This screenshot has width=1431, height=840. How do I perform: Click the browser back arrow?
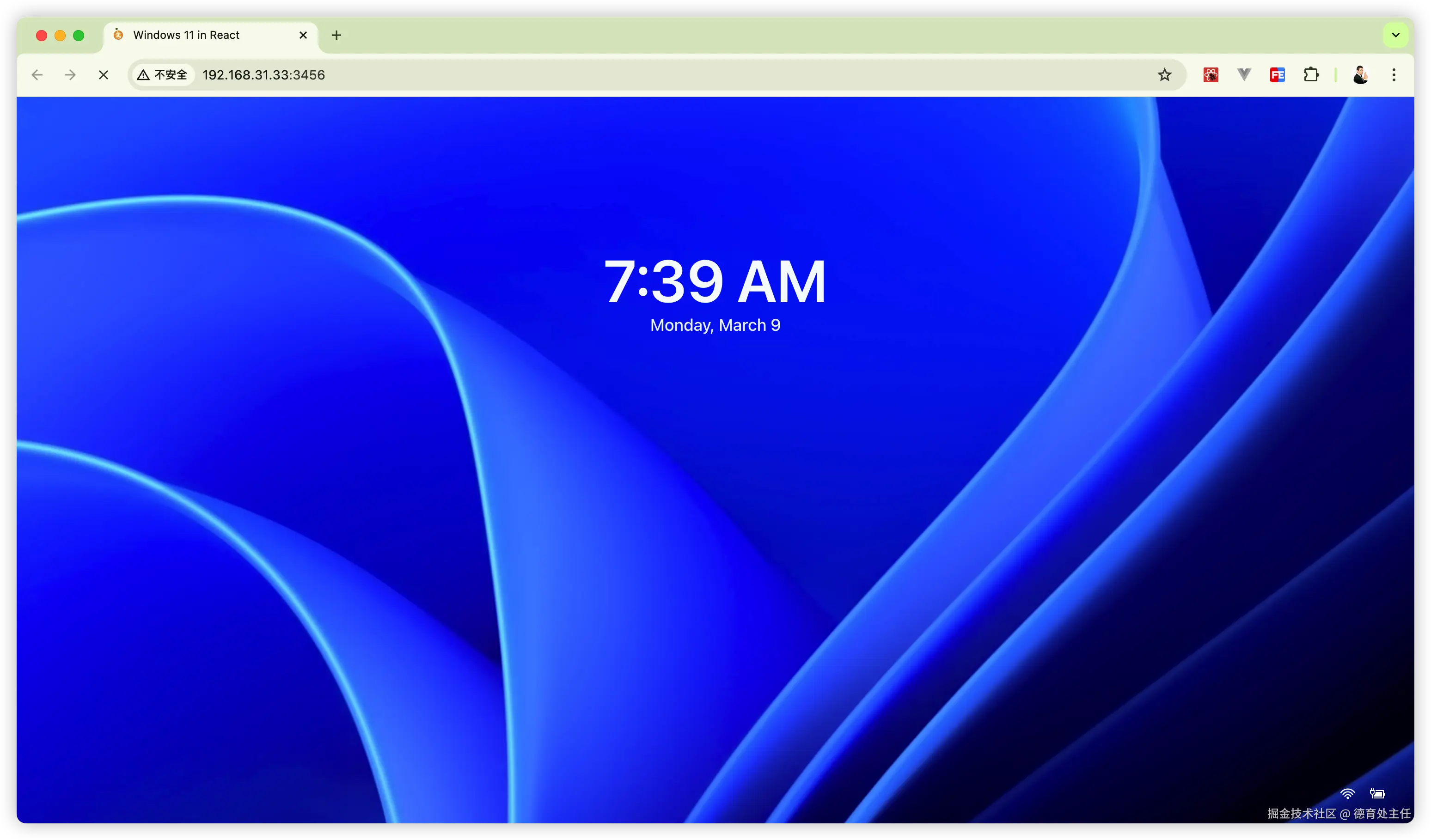pos(37,75)
